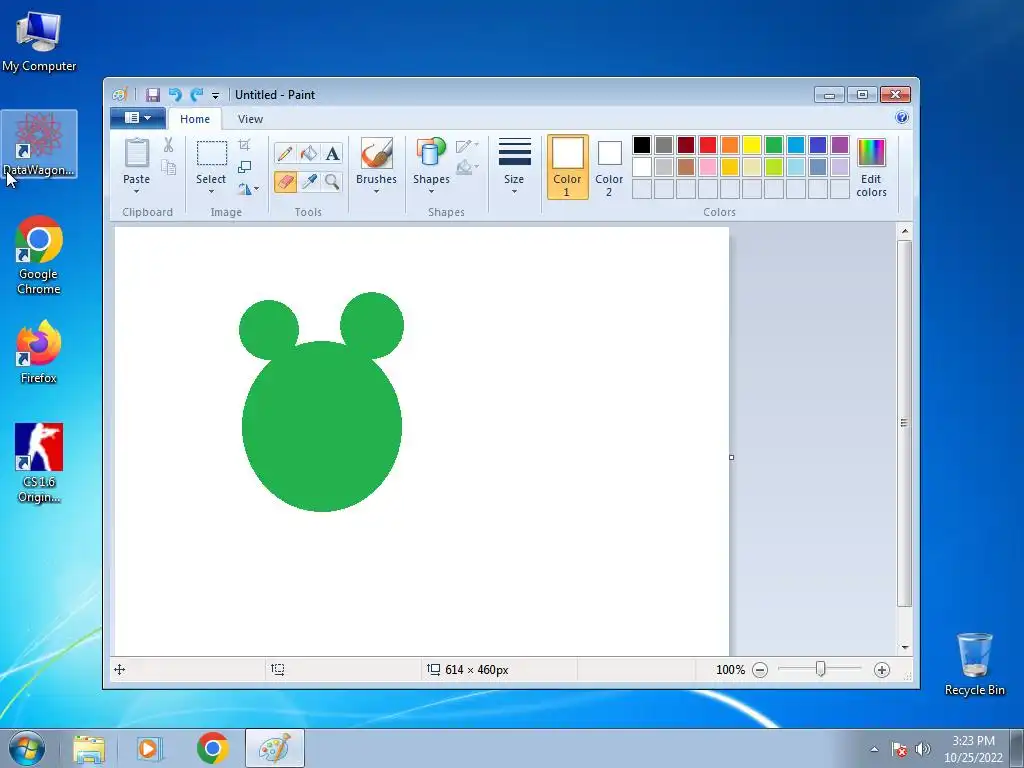This screenshot has width=1024, height=768.
Task: Click the Google Chrome desktop icon
Action: pyautogui.click(x=39, y=255)
